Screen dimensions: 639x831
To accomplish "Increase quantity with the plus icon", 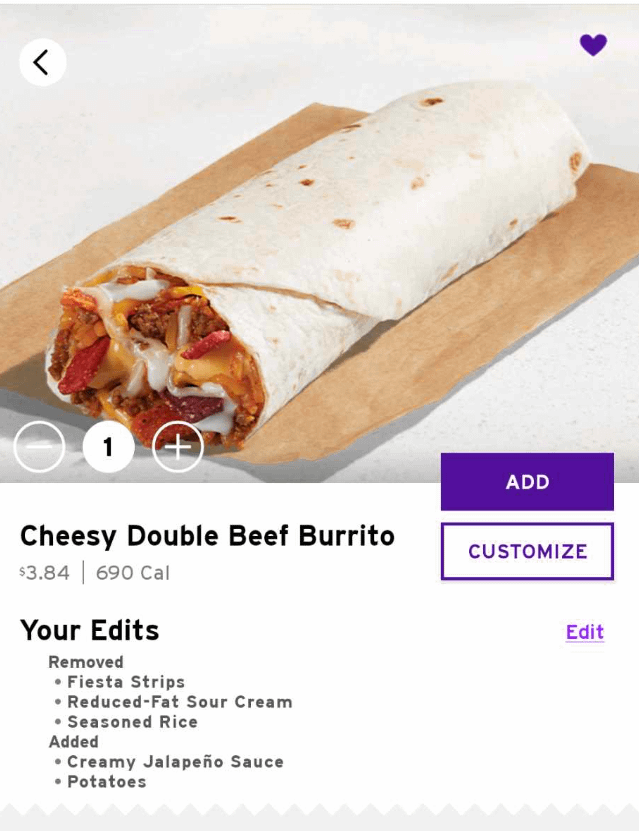I will (178, 447).
